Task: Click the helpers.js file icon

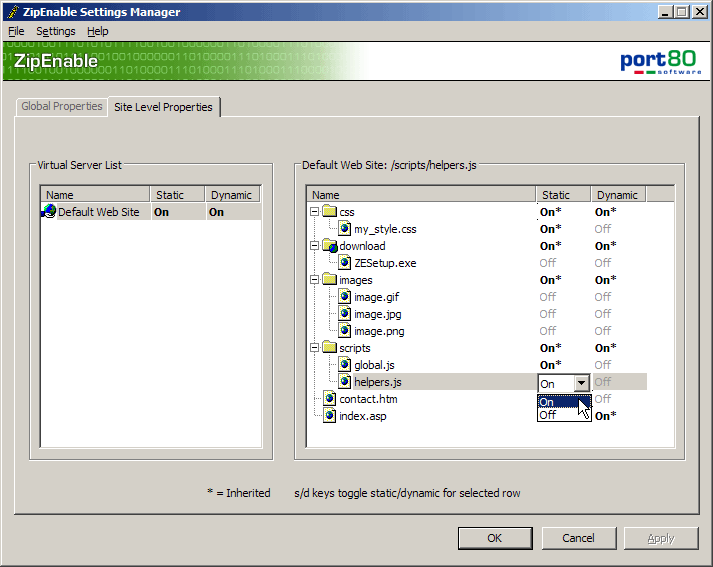Action: coord(345,381)
